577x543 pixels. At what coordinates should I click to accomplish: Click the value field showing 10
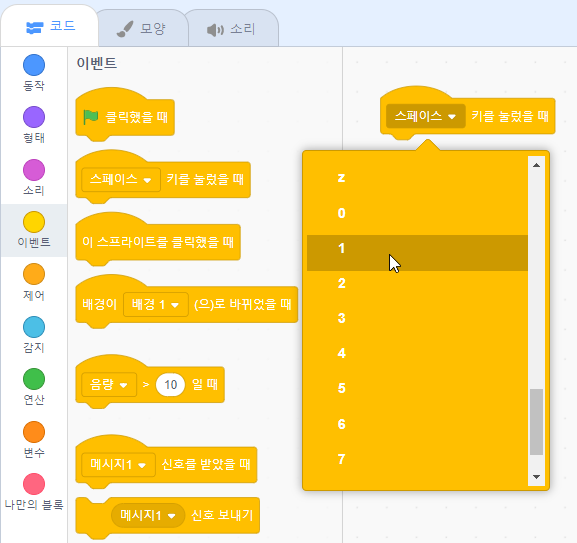(x=170, y=385)
